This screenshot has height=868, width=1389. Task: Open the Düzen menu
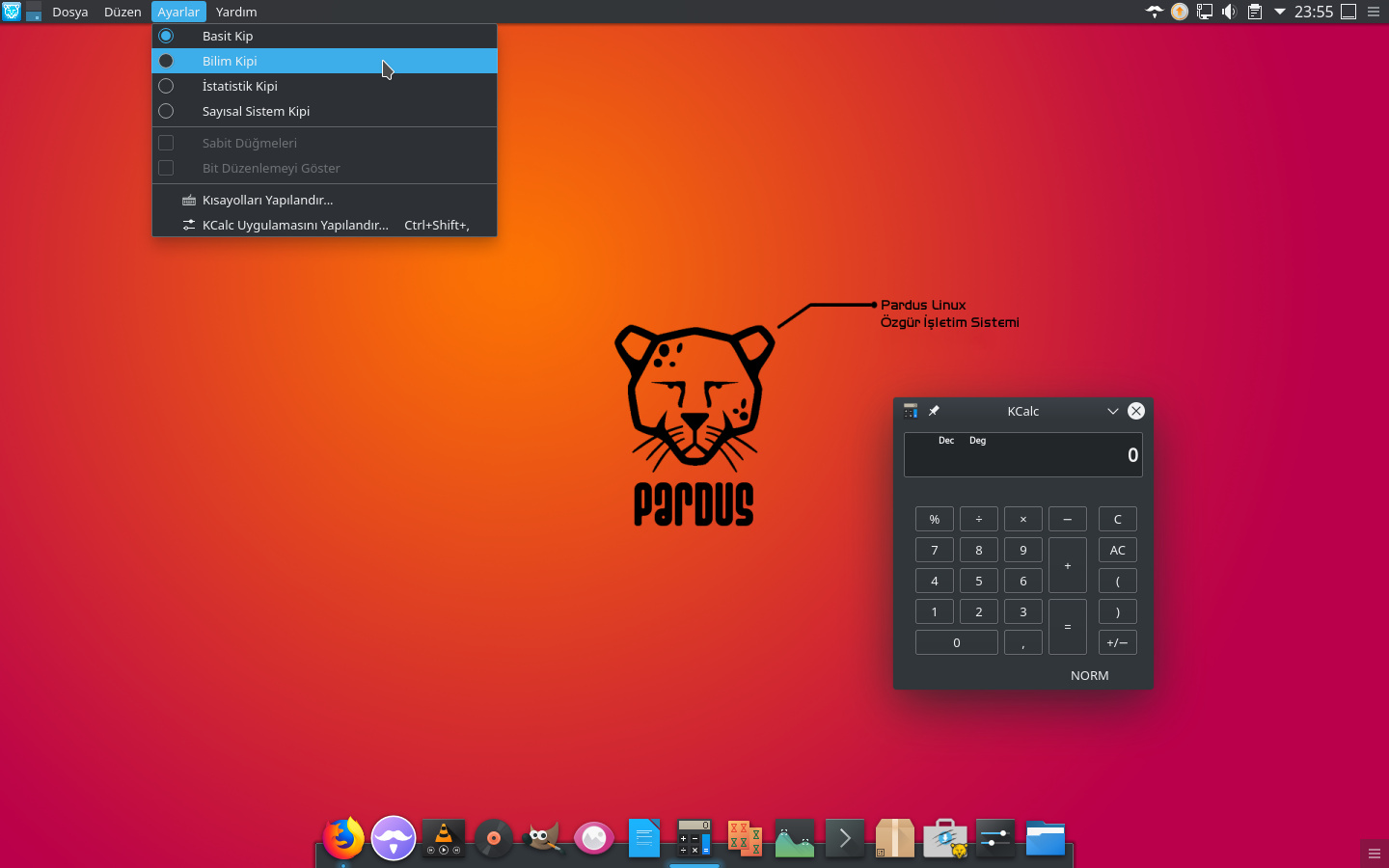pyautogui.click(x=123, y=12)
